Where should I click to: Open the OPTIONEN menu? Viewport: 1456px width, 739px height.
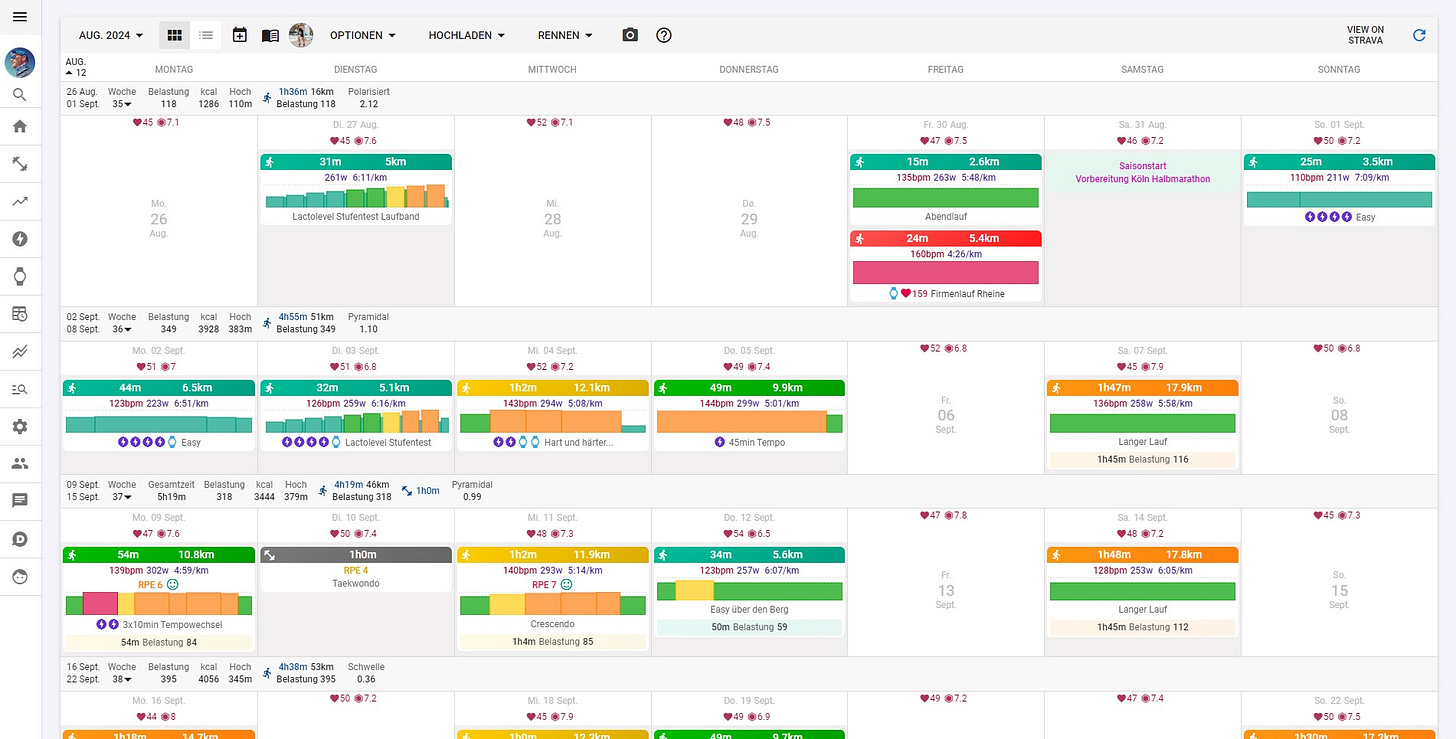362,35
